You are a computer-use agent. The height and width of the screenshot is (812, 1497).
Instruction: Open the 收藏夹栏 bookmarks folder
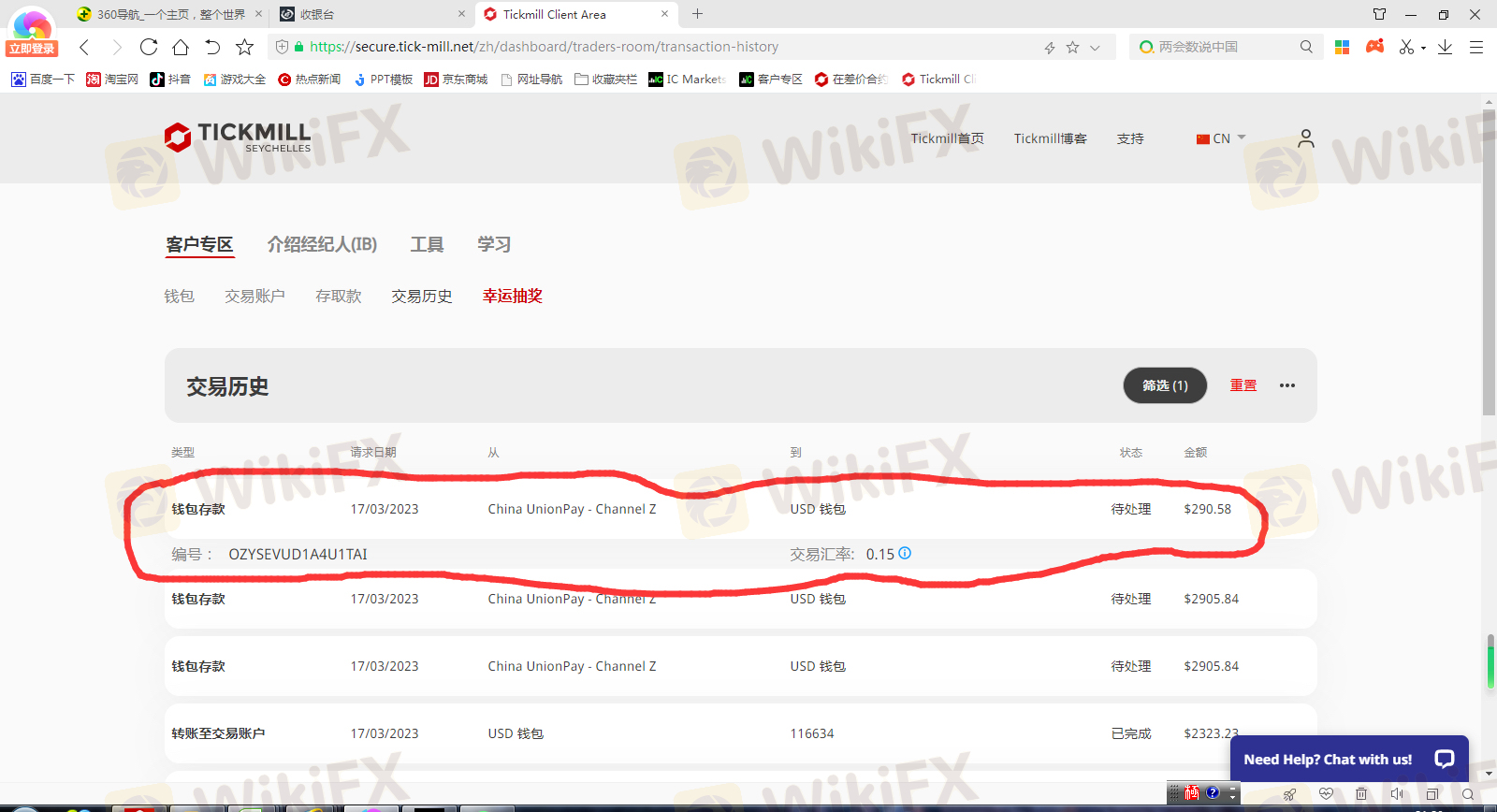pos(605,80)
